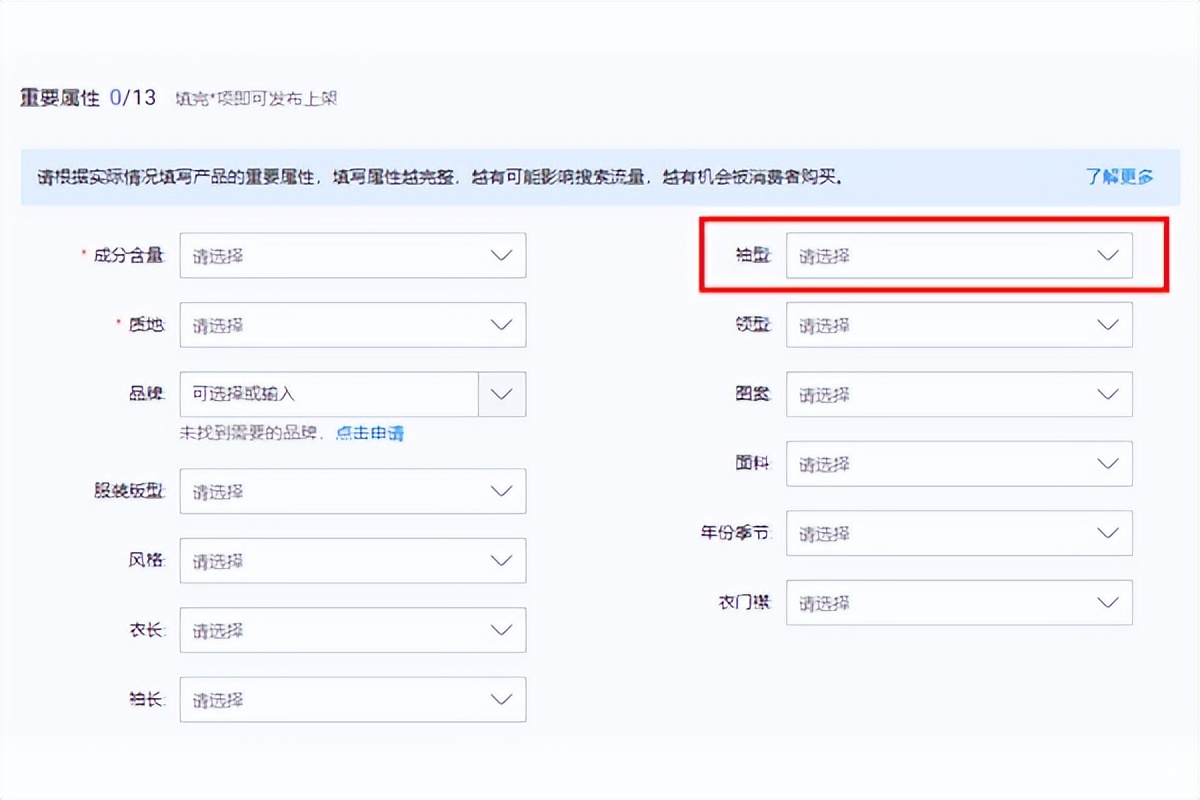
Task: Expand the 品牌 combo box arrow
Action: click(501, 394)
